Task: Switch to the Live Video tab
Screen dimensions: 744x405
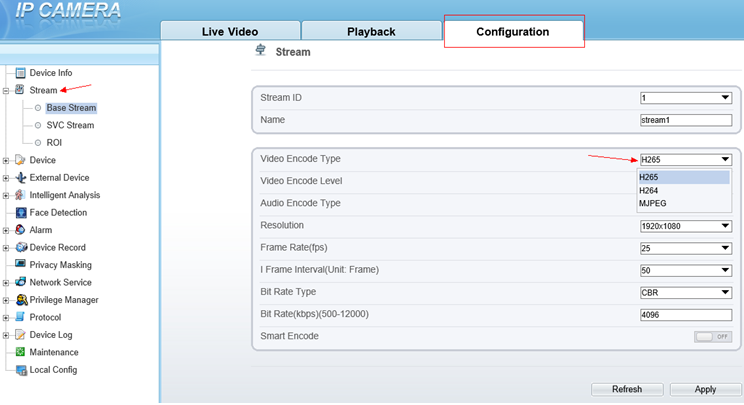Action: pos(229,32)
